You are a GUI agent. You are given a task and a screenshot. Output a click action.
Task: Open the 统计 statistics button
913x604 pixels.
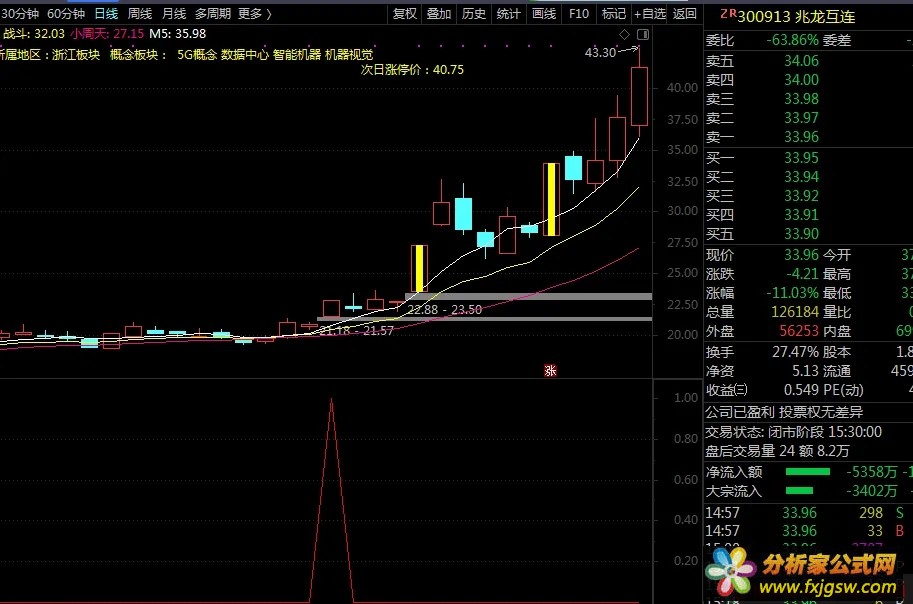[508, 13]
